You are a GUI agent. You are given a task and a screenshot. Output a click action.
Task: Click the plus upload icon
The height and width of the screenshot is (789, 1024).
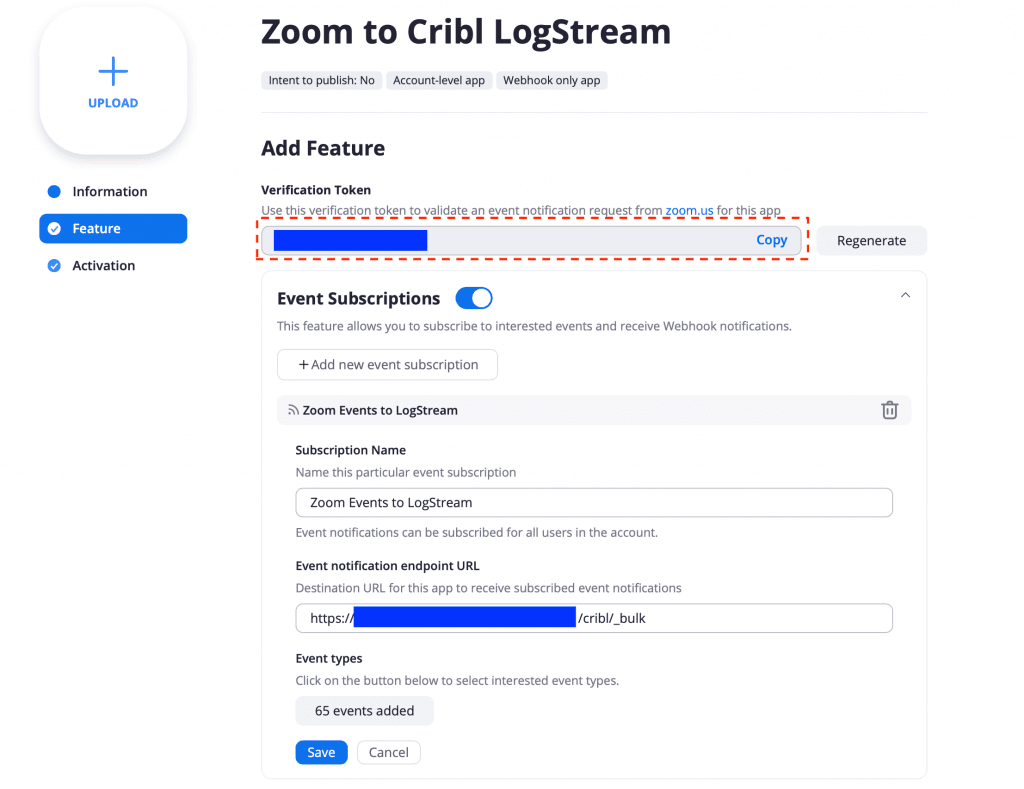[113, 72]
